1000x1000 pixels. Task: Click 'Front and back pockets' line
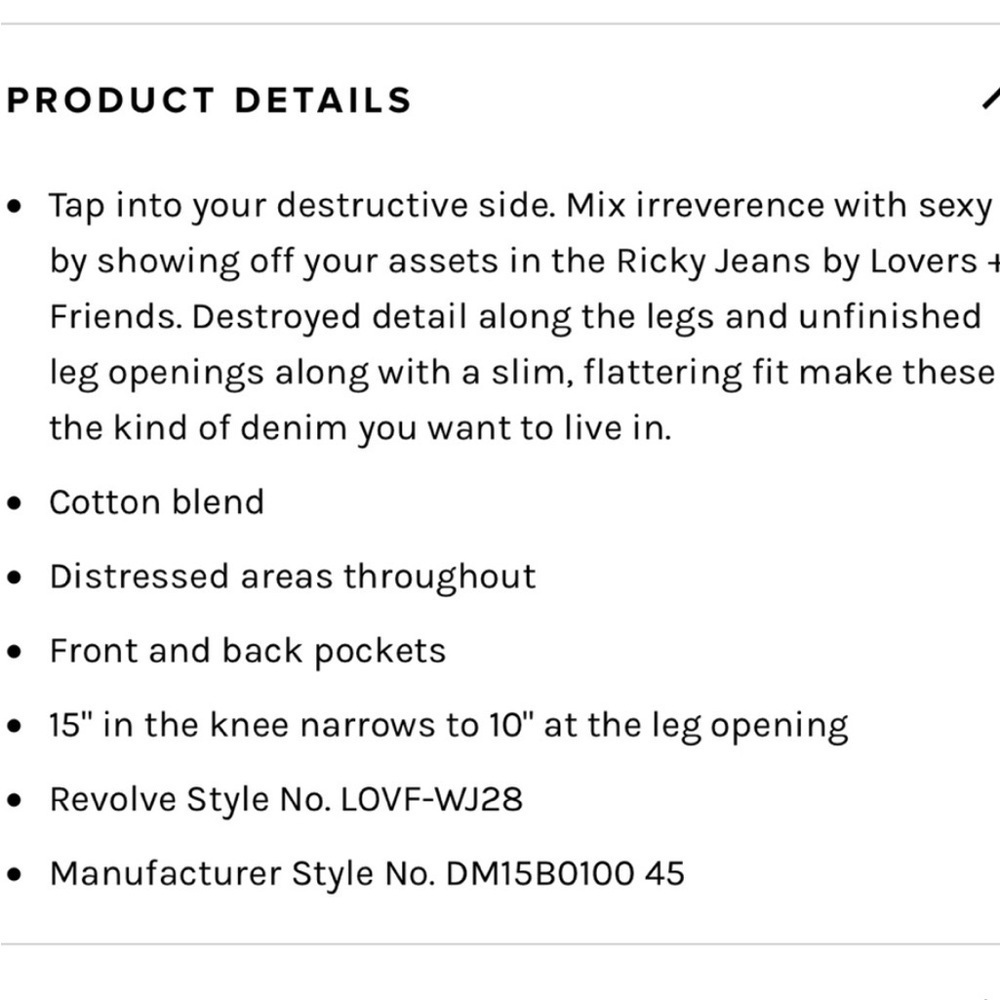tap(247, 651)
